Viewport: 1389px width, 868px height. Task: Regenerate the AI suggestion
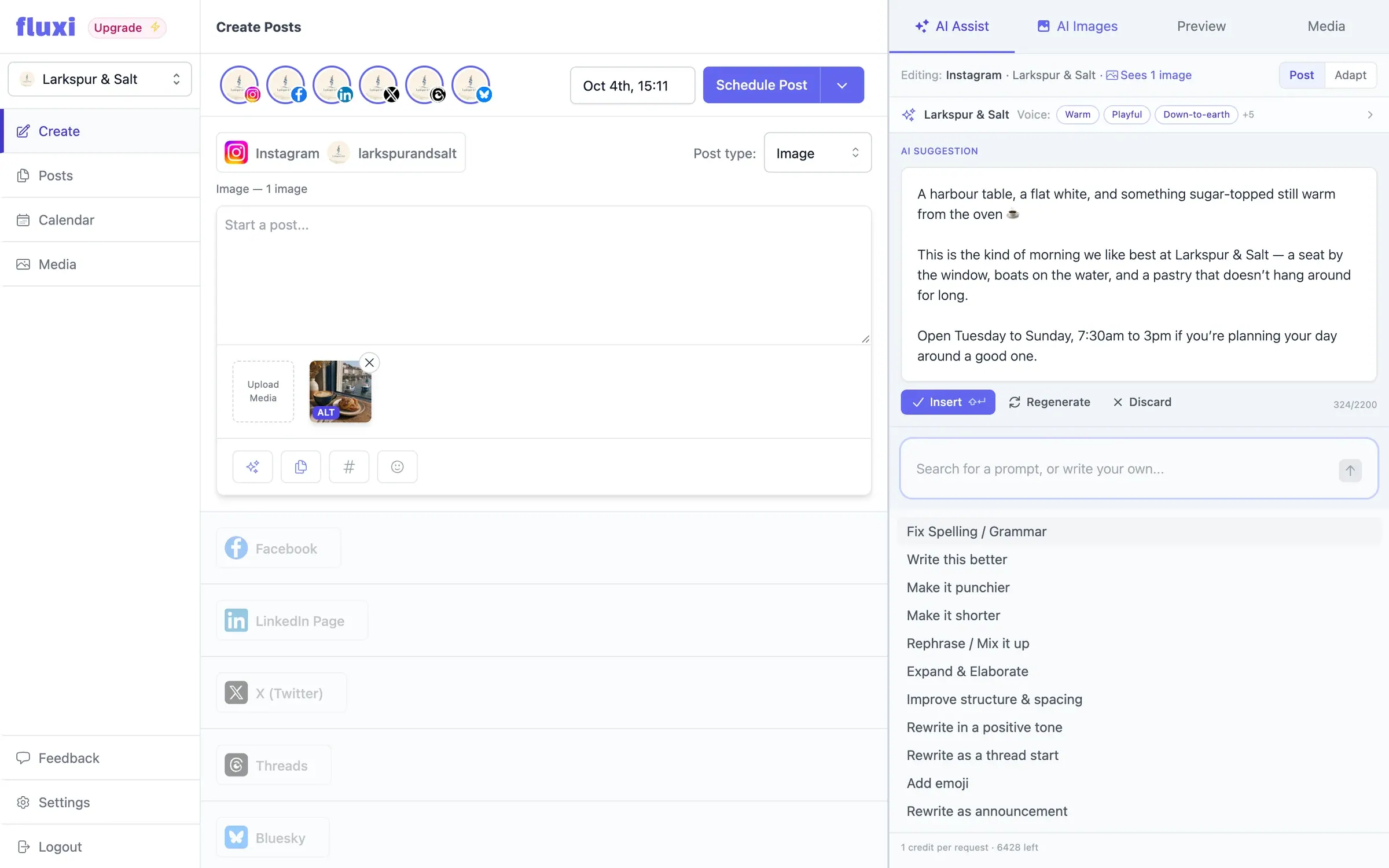click(1049, 402)
